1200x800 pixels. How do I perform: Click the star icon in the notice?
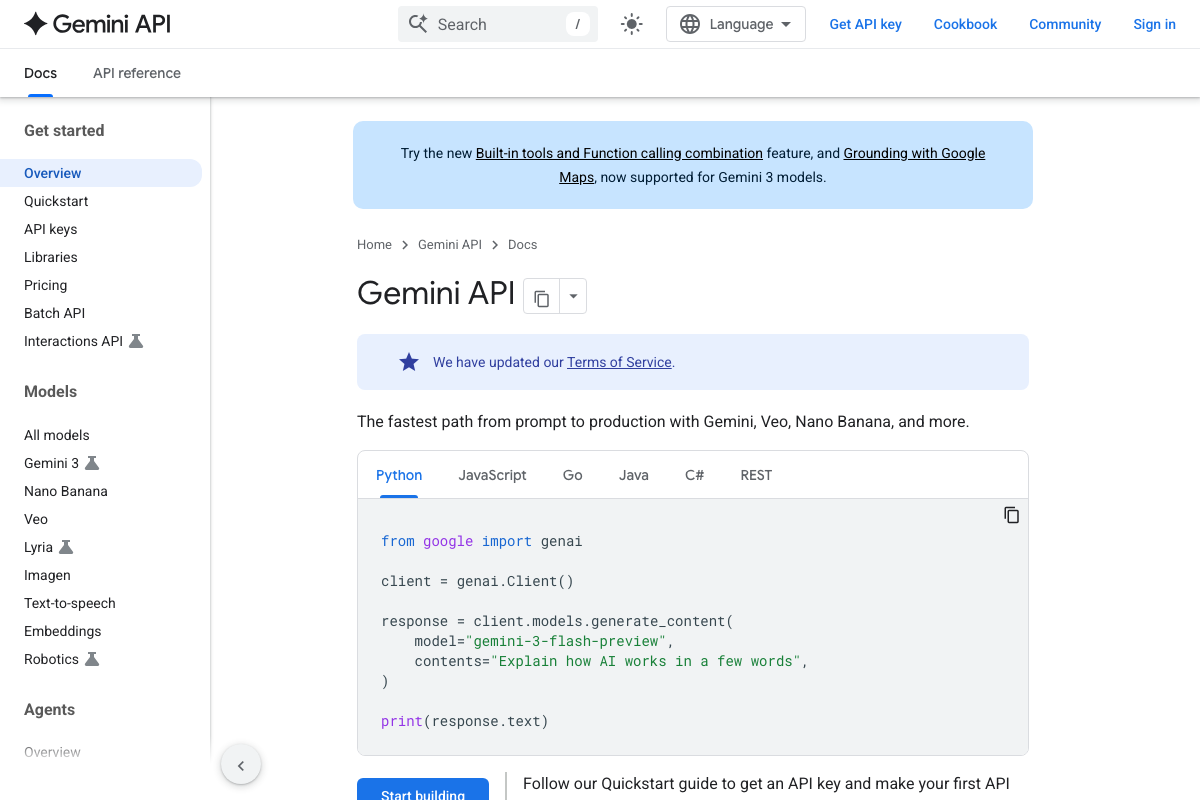409,362
